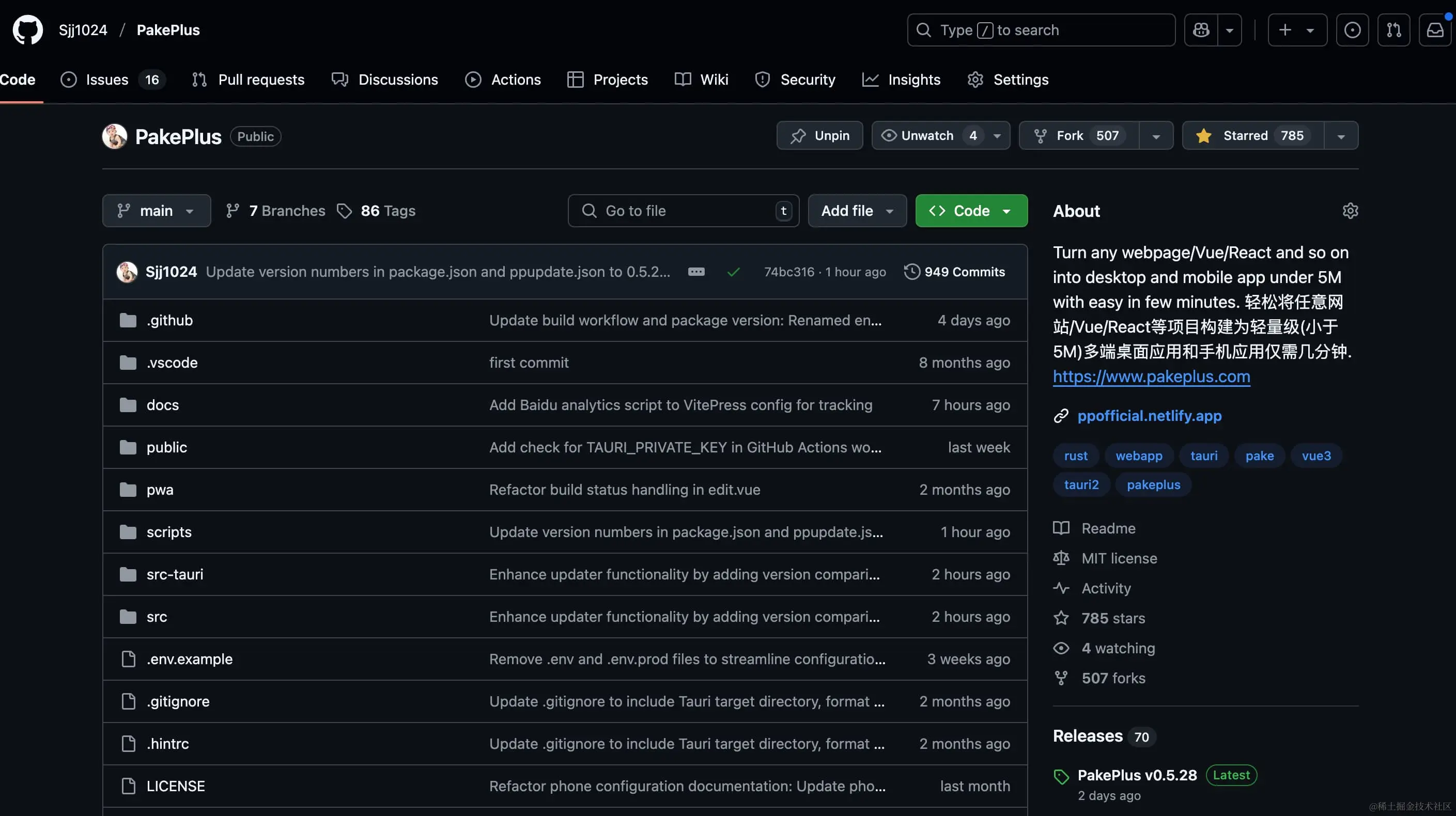
Task: Click the green commit status checkmark
Action: click(733, 272)
